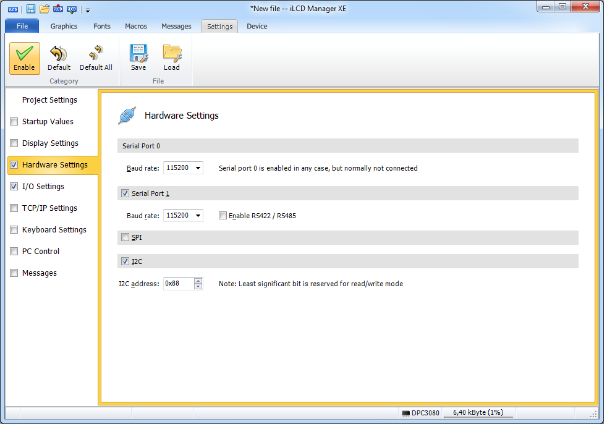
Task: Switch to the Graphics ribbon tab
Action: coord(64,26)
